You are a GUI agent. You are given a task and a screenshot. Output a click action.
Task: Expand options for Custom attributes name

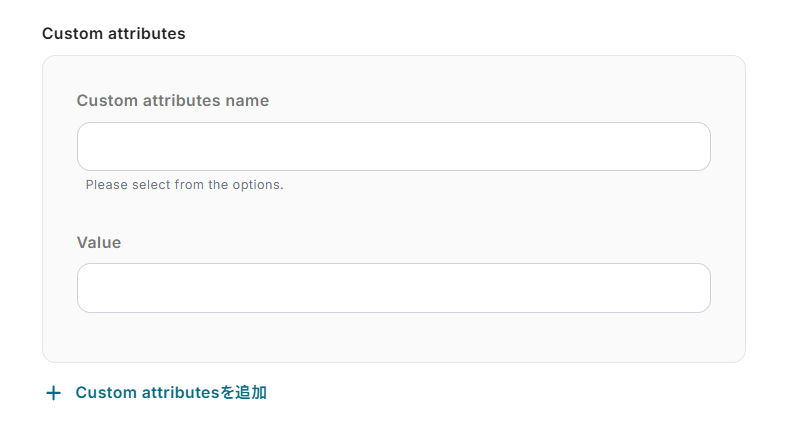point(393,147)
